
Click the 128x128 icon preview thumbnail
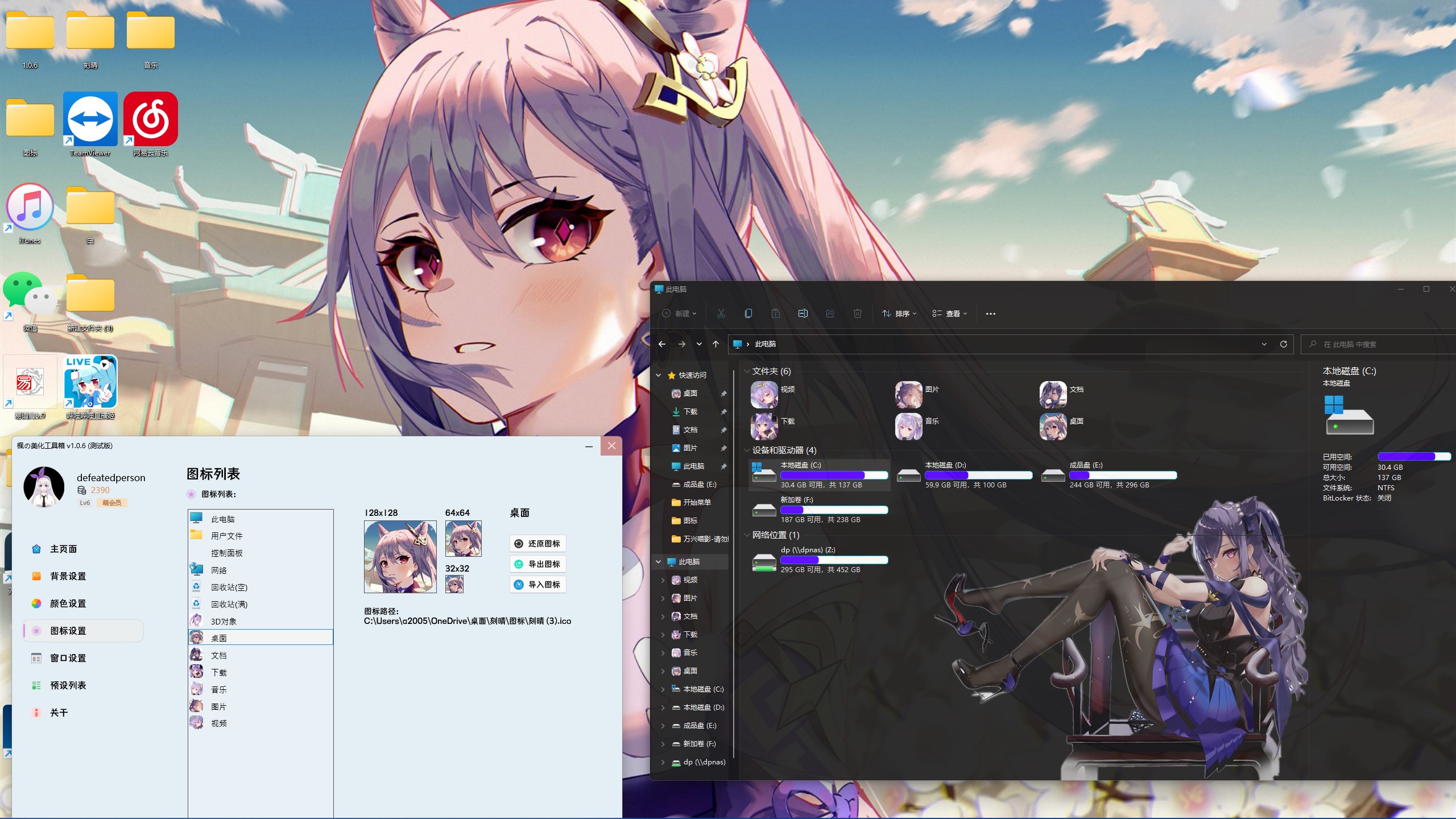click(400, 557)
